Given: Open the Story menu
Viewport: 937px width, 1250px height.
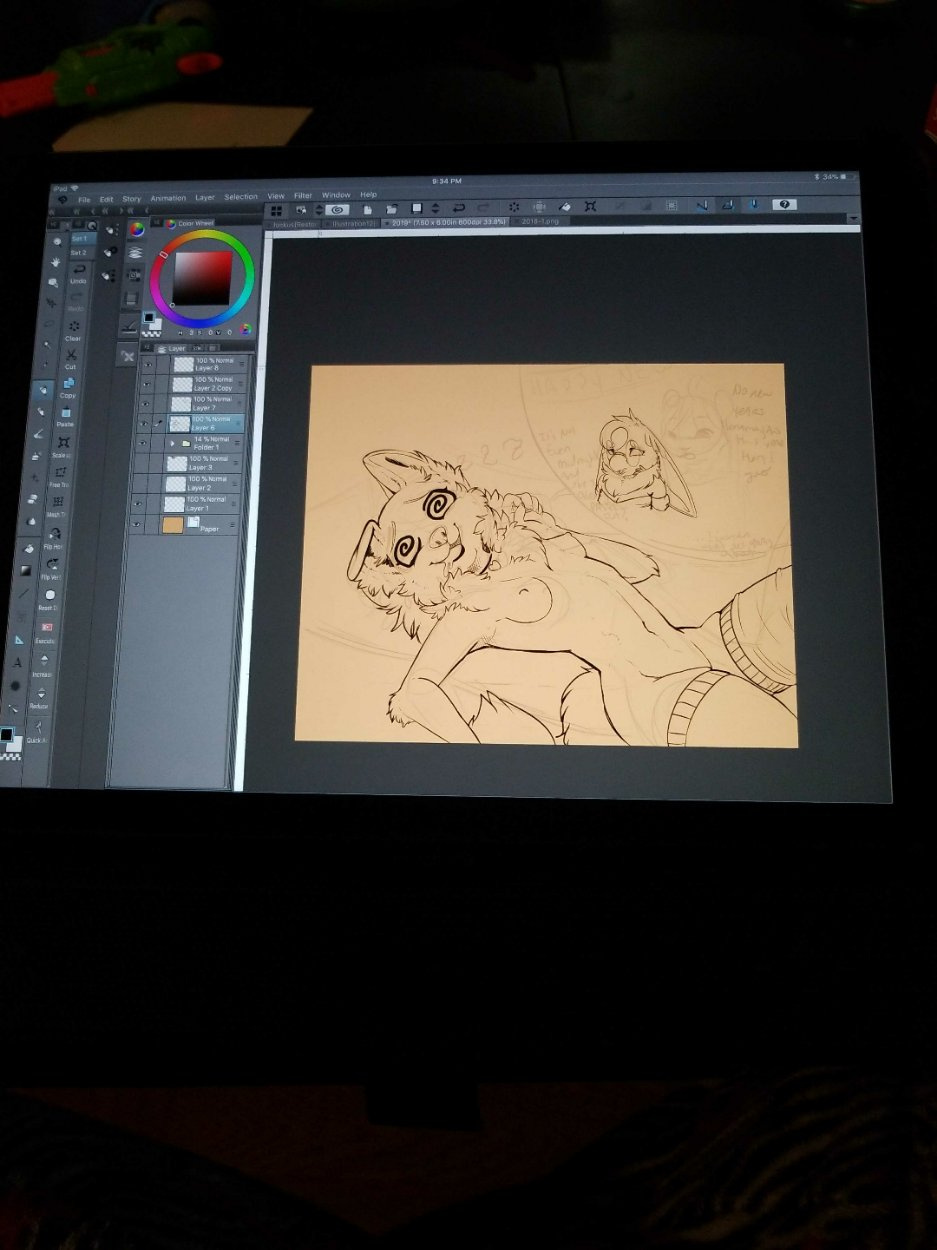Looking at the screenshot, I should click(x=131, y=199).
